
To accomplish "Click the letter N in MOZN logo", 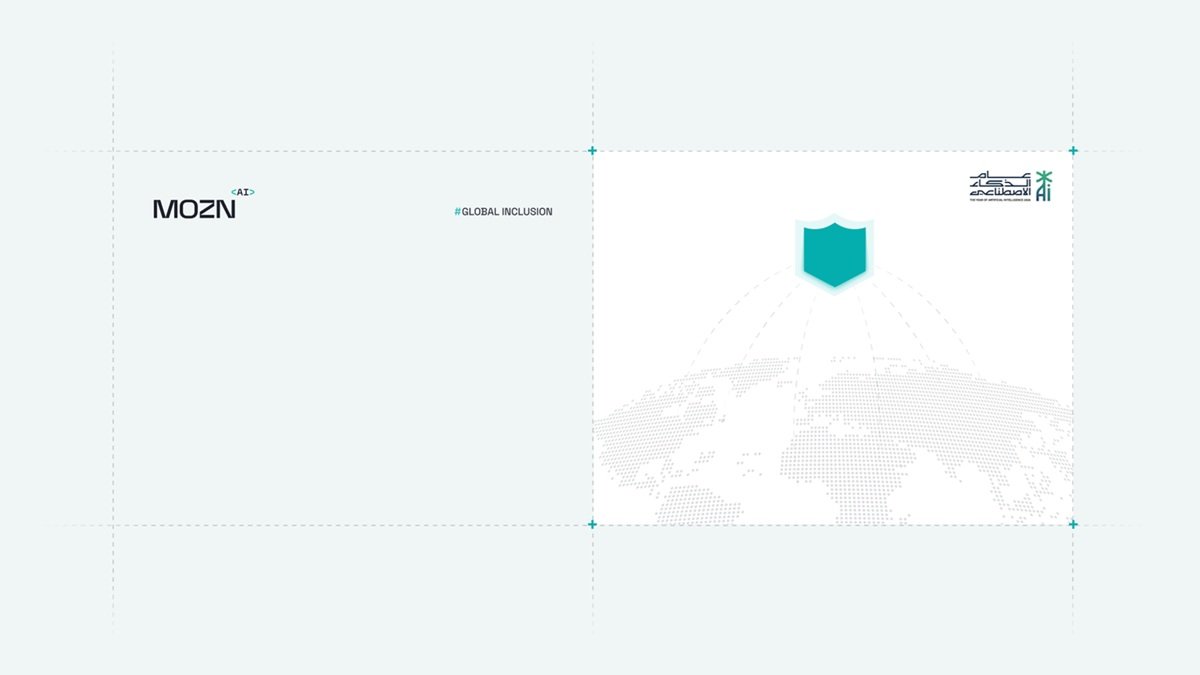I will pos(226,209).
